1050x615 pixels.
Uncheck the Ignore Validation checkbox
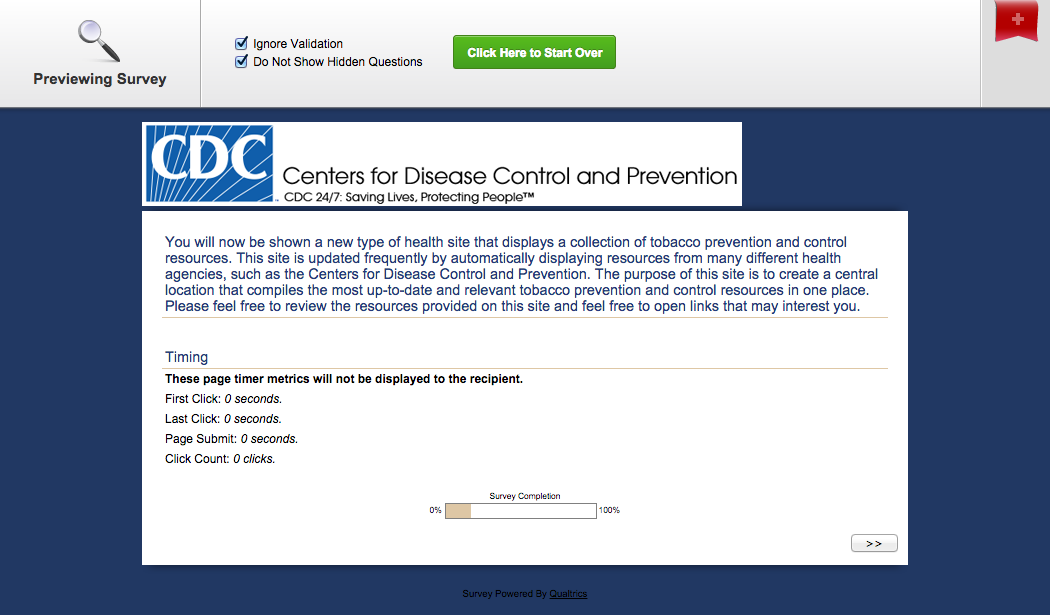point(241,44)
